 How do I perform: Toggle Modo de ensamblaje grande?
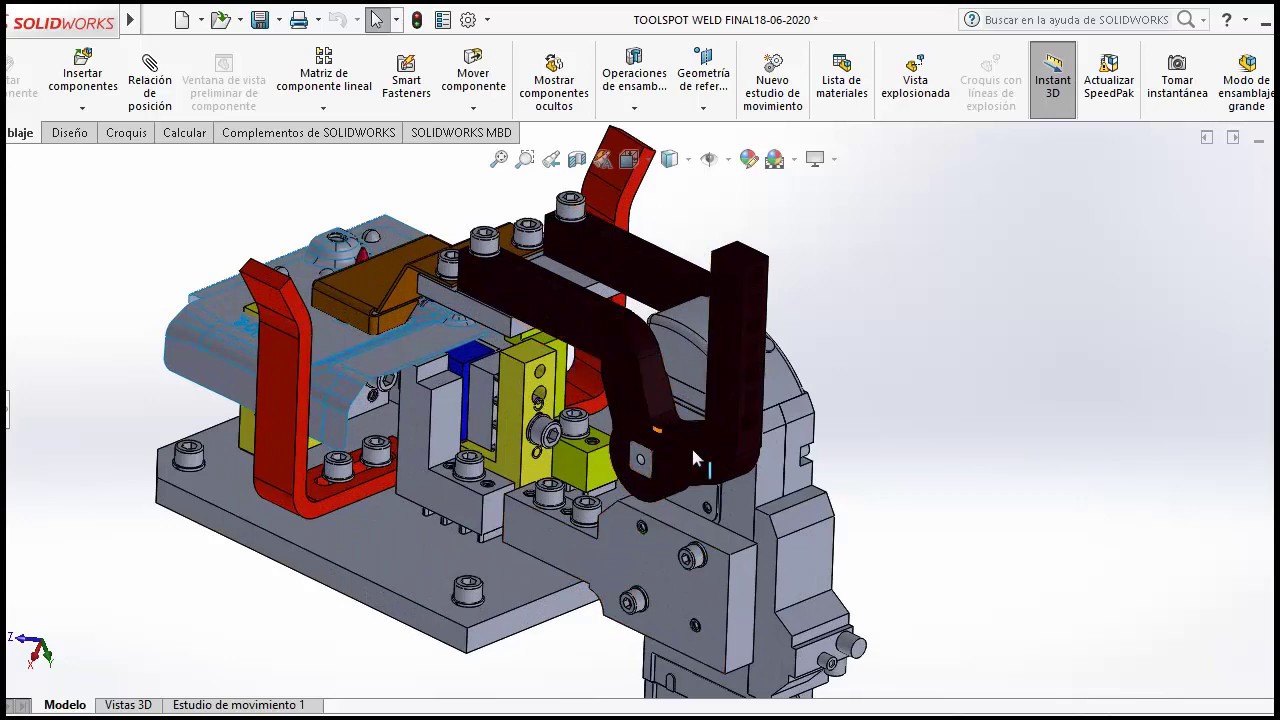click(1246, 82)
